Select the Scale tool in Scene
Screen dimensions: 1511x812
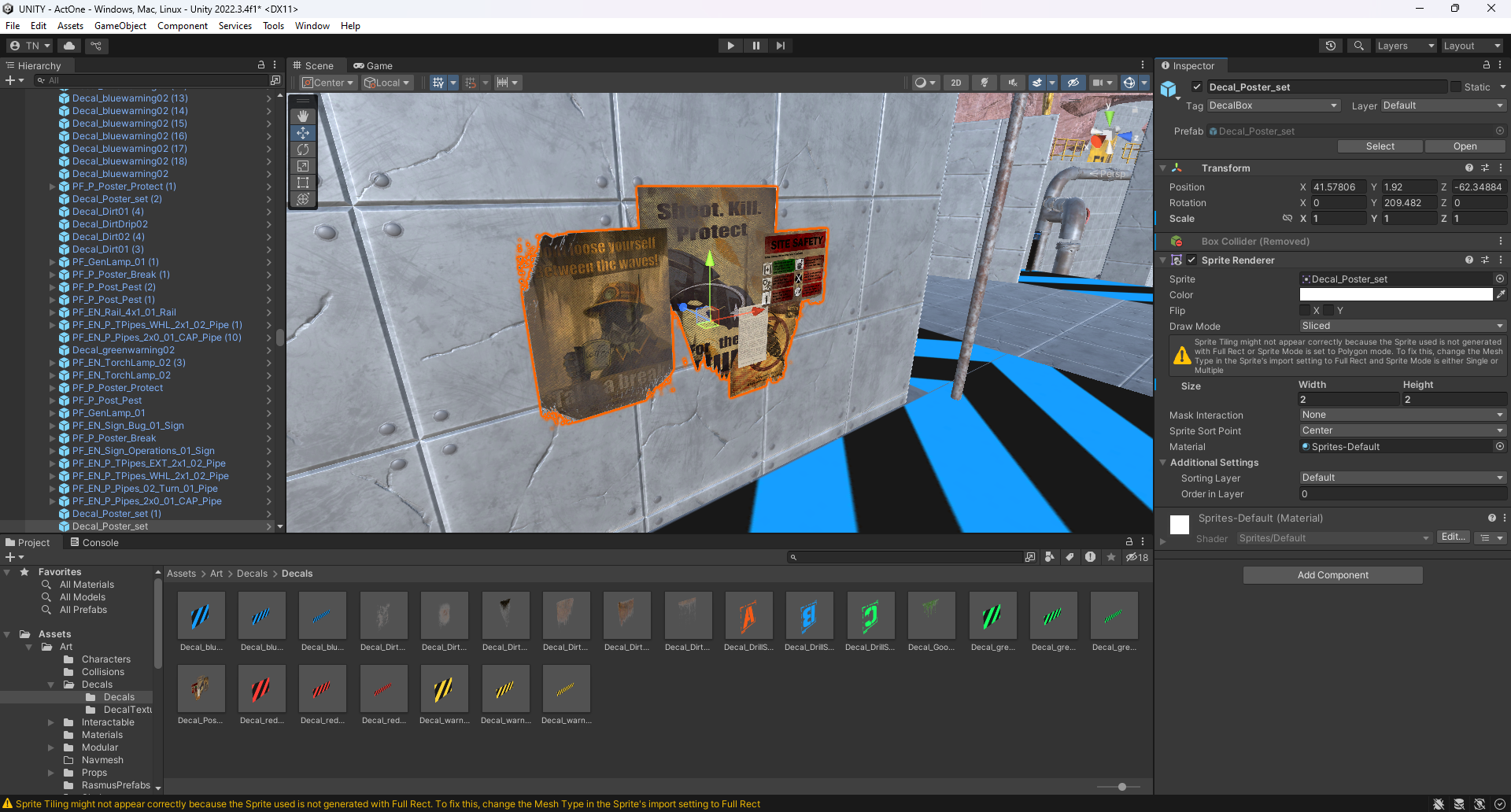coord(303,166)
